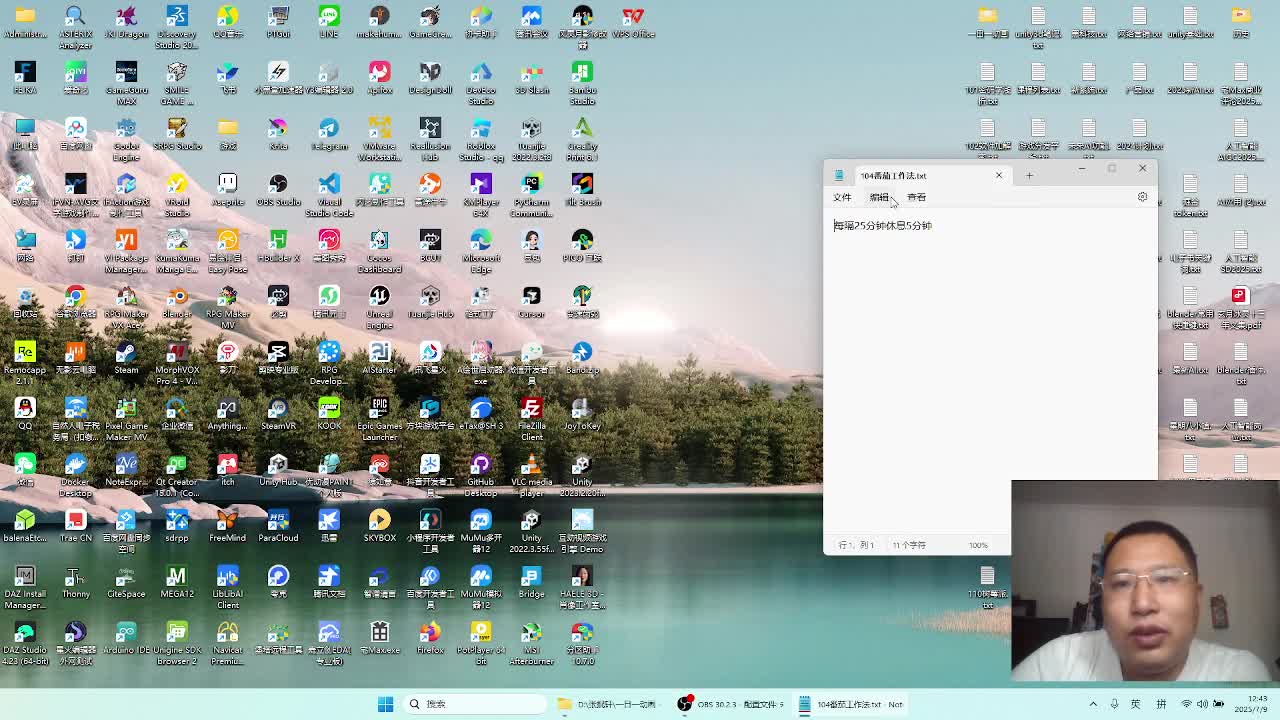
Task: Expand the system tray hidden icons chevron
Action: pyautogui.click(x=1093, y=704)
